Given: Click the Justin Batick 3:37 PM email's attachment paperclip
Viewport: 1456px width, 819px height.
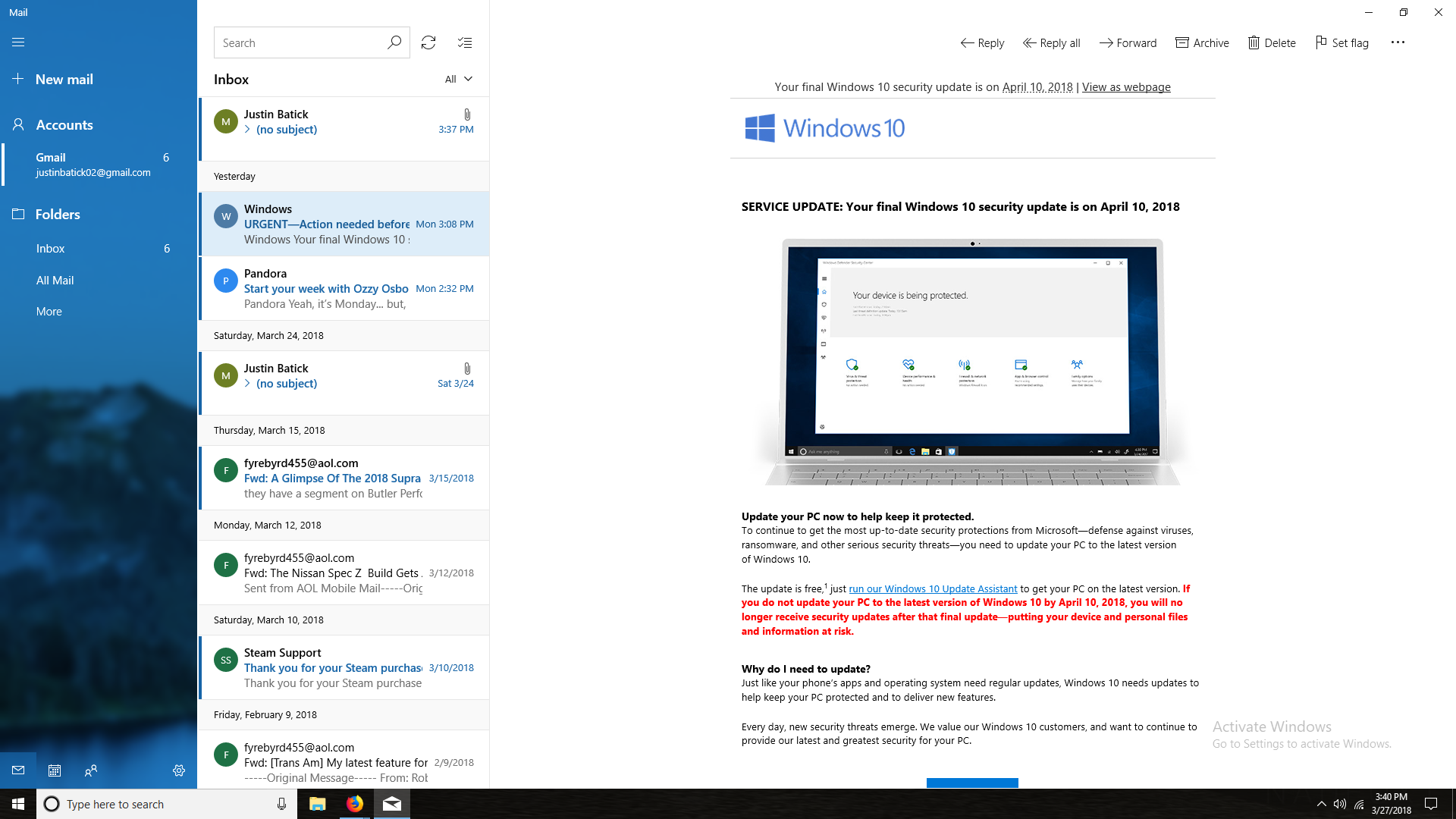Looking at the screenshot, I should click(467, 115).
